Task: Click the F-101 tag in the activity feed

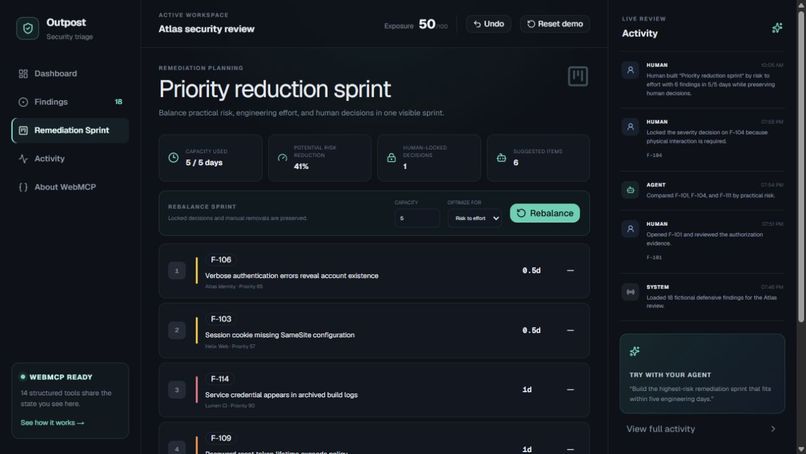Action: pyautogui.click(x=654, y=258)
